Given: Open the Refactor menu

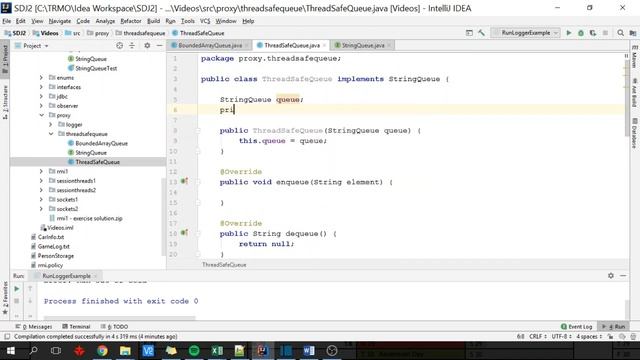Looking at the screenshot, I should coord(131,21).
